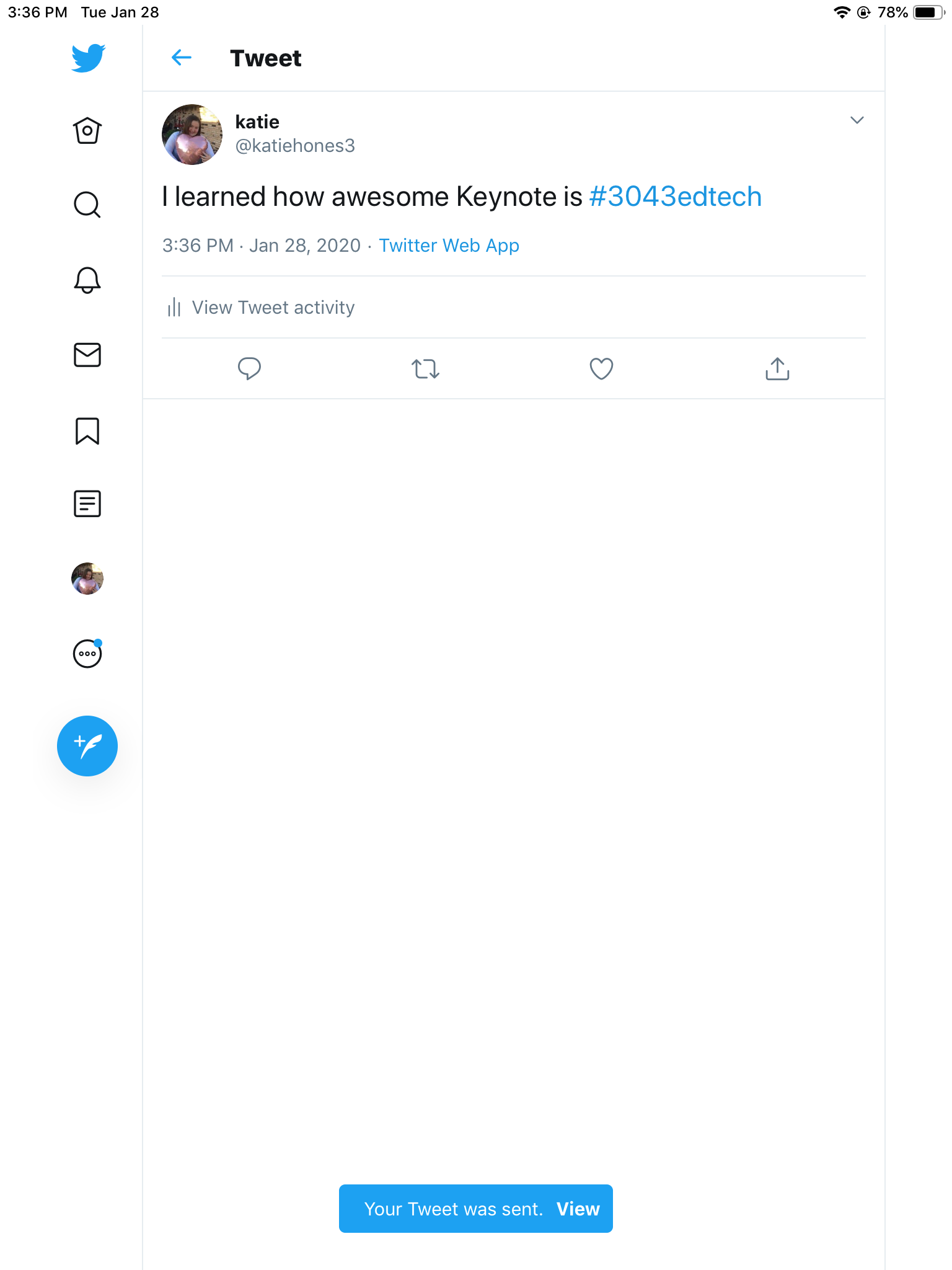Open profile from sidebar avatar

pos(87,579)
